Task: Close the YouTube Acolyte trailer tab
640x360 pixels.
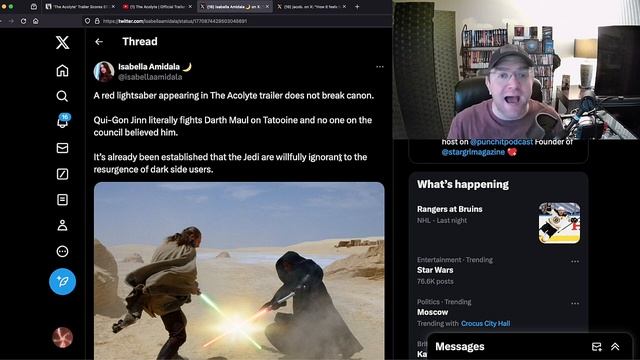Action: (x=190, y=7)
